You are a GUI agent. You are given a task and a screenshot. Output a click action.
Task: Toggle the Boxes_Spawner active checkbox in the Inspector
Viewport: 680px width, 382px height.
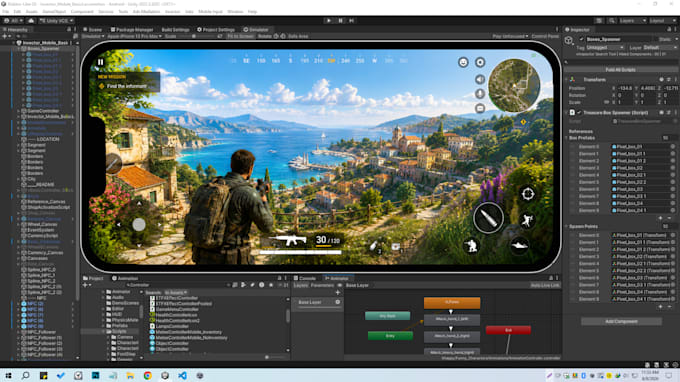[581, 39]
